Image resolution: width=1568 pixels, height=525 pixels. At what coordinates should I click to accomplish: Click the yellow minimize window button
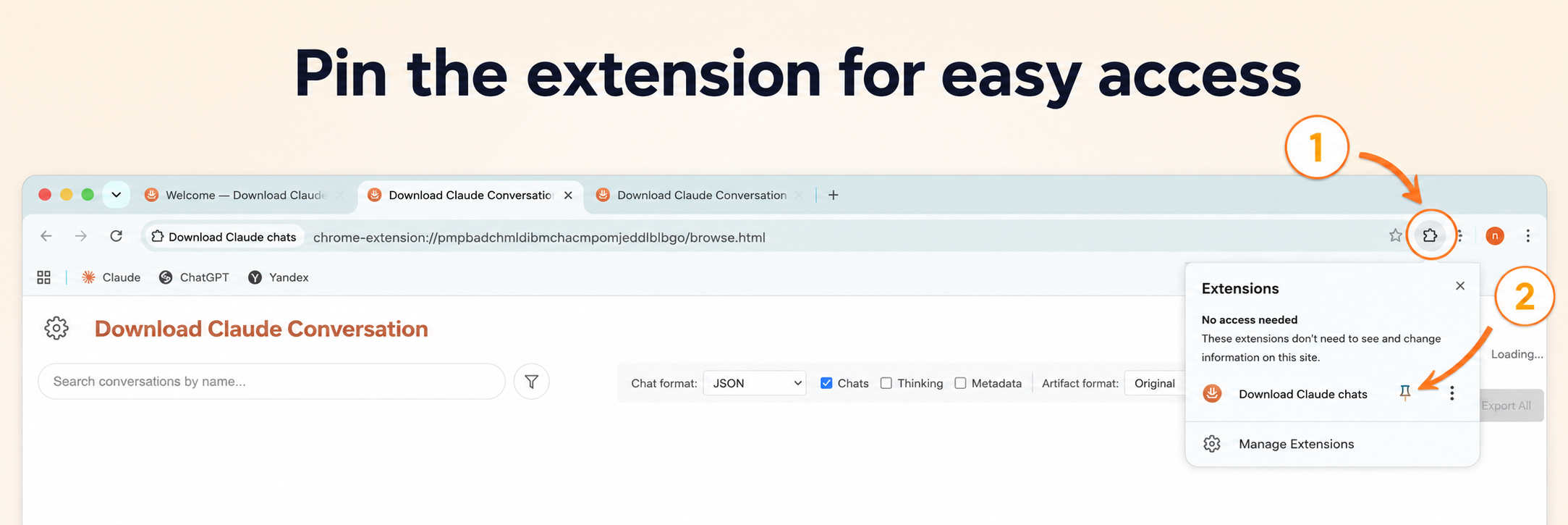pyautogui.click(x=67, y=194)
